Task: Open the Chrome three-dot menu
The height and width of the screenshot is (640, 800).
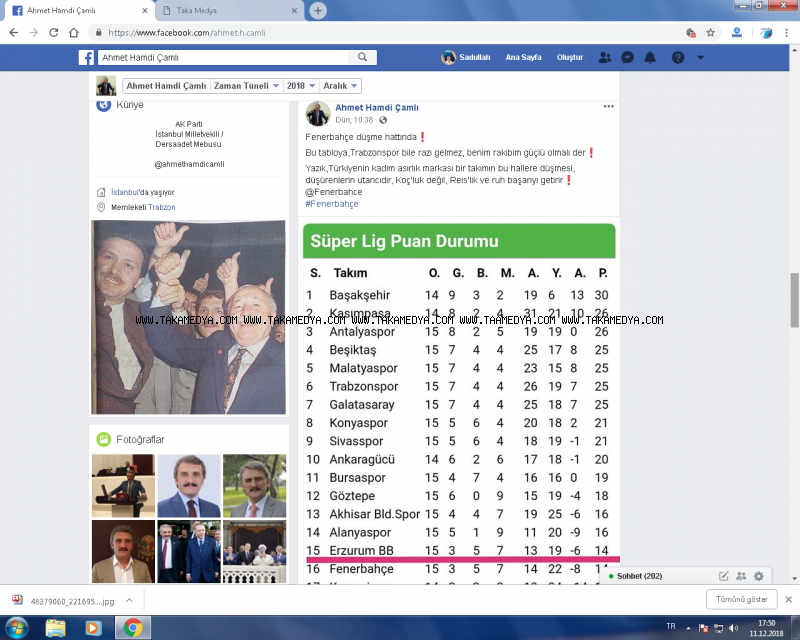Action: [786, 33]
